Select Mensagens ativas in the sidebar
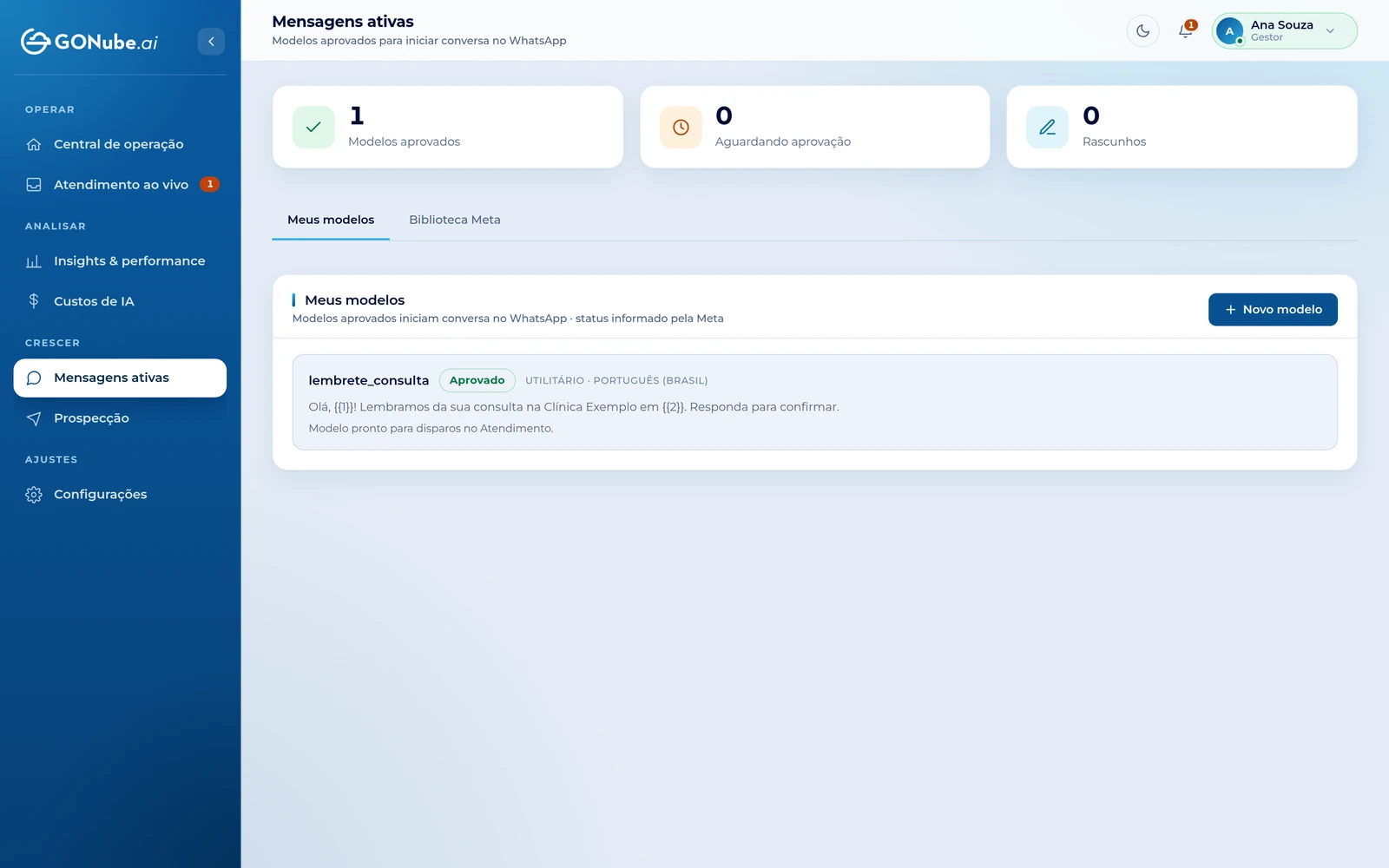Image resolution: width=1389 pixels, height=868 pixels. tap(120, 378)
